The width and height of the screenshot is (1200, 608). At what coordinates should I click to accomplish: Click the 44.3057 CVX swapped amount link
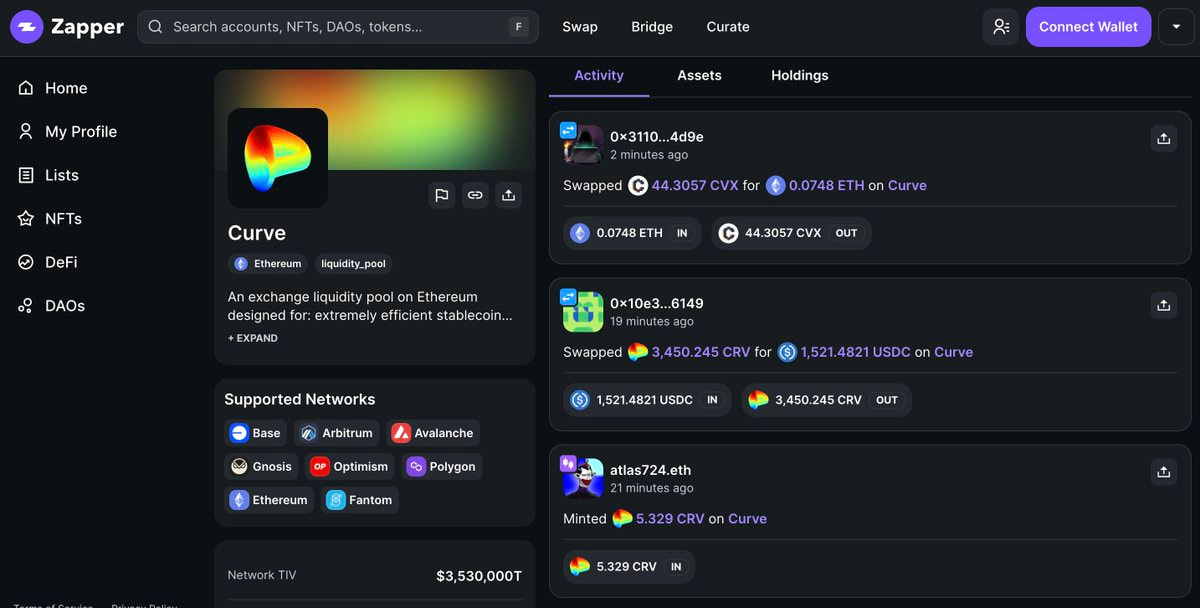click(685, 185)
